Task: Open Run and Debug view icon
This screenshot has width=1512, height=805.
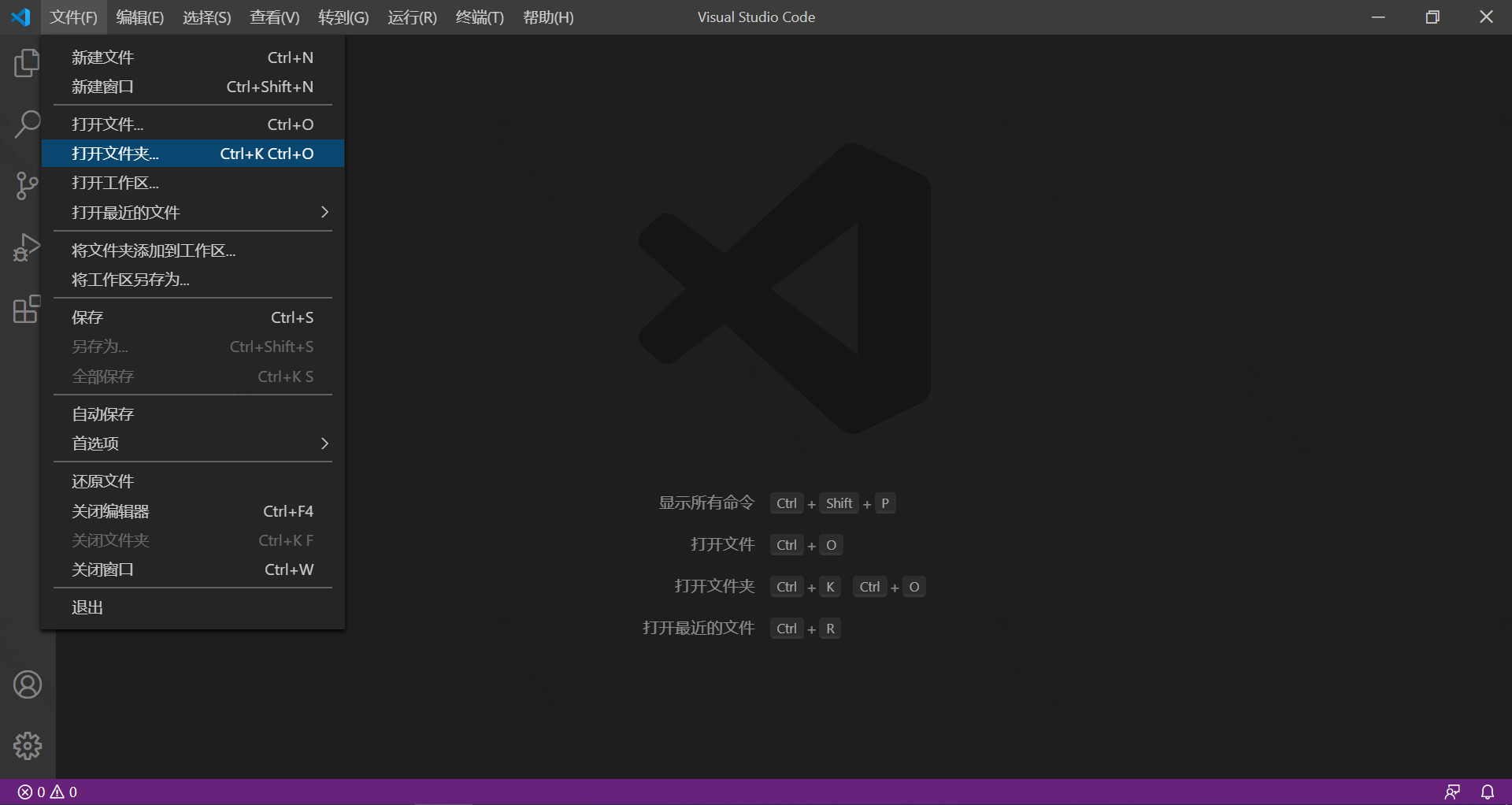Action: pyautogui.click(x=27, y=247)
